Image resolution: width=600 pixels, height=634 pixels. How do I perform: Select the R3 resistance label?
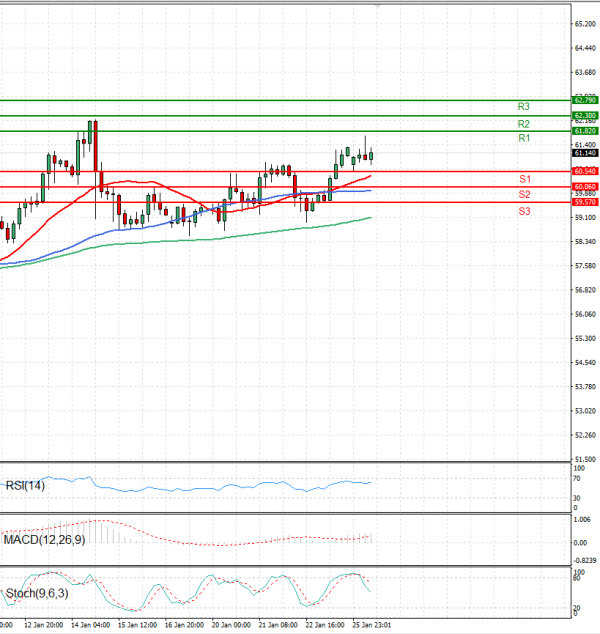click(523, 106)
